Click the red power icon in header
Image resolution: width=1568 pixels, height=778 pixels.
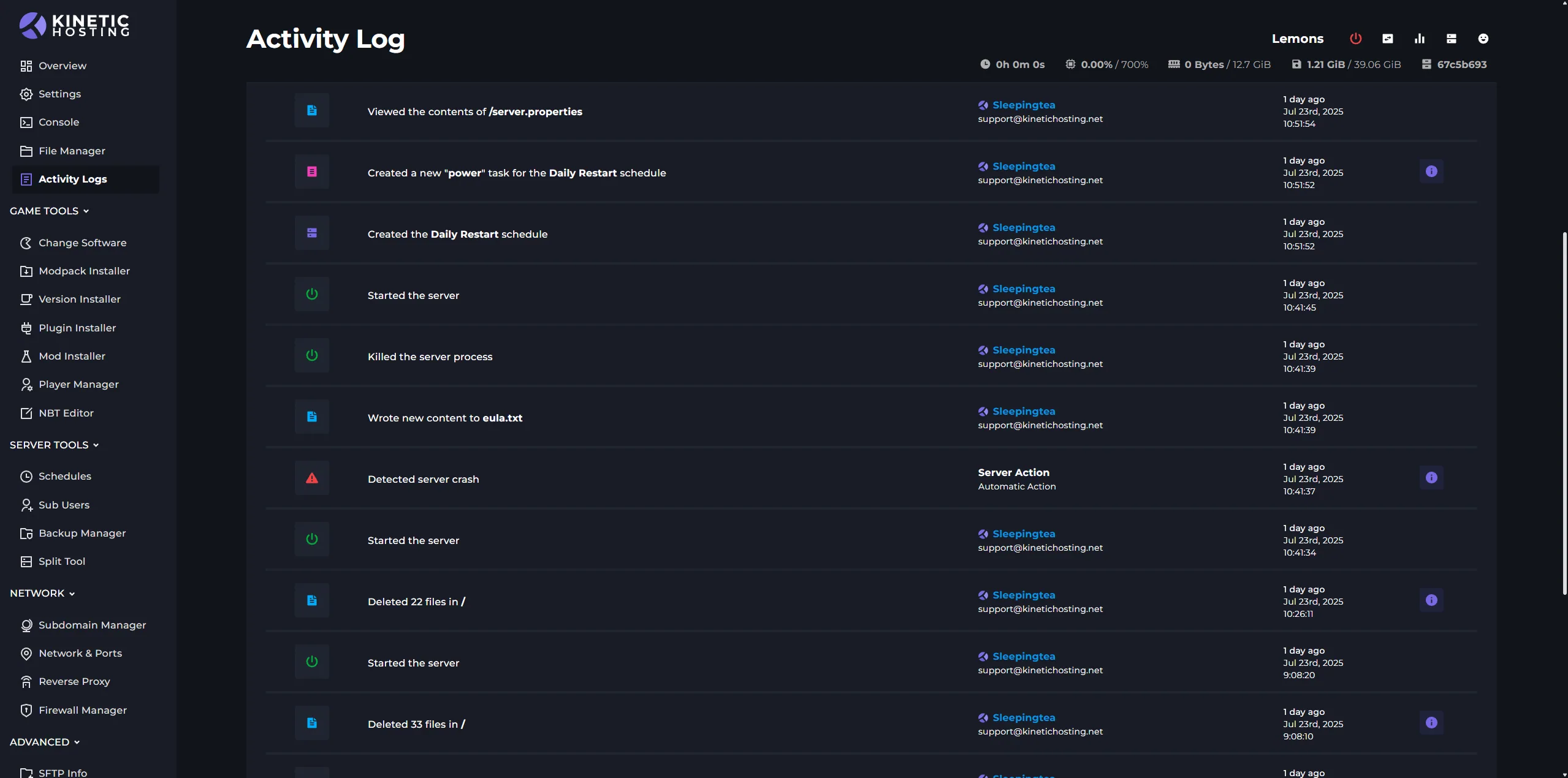(1355, 39)
